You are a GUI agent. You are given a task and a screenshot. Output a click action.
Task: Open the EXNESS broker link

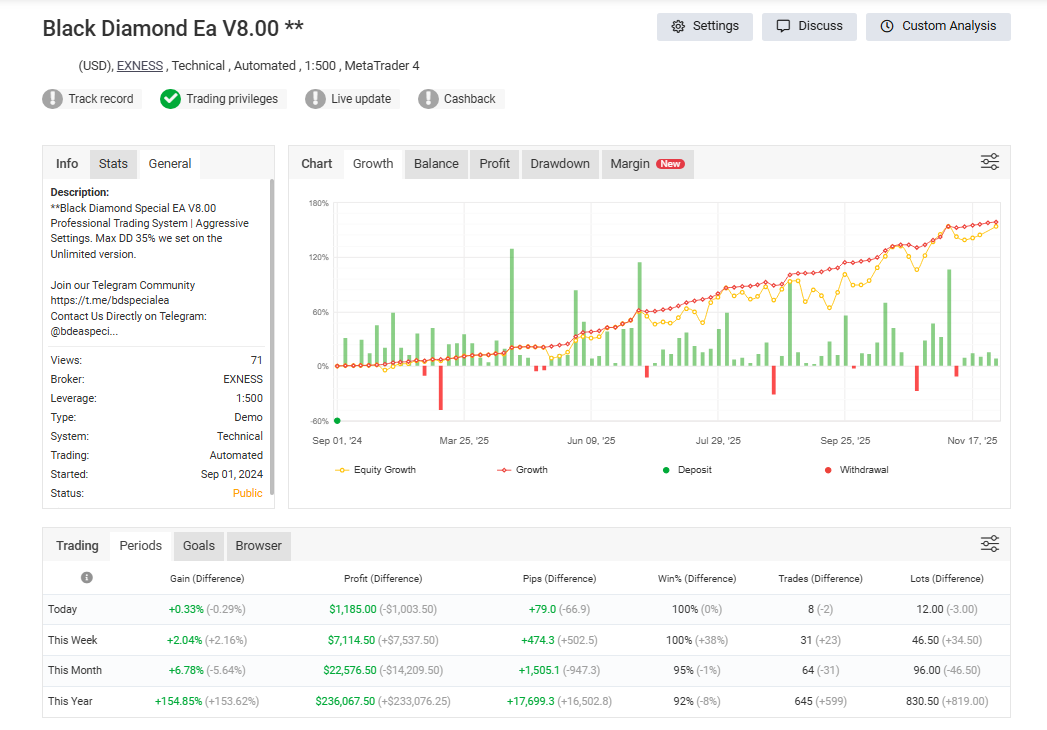140,66
